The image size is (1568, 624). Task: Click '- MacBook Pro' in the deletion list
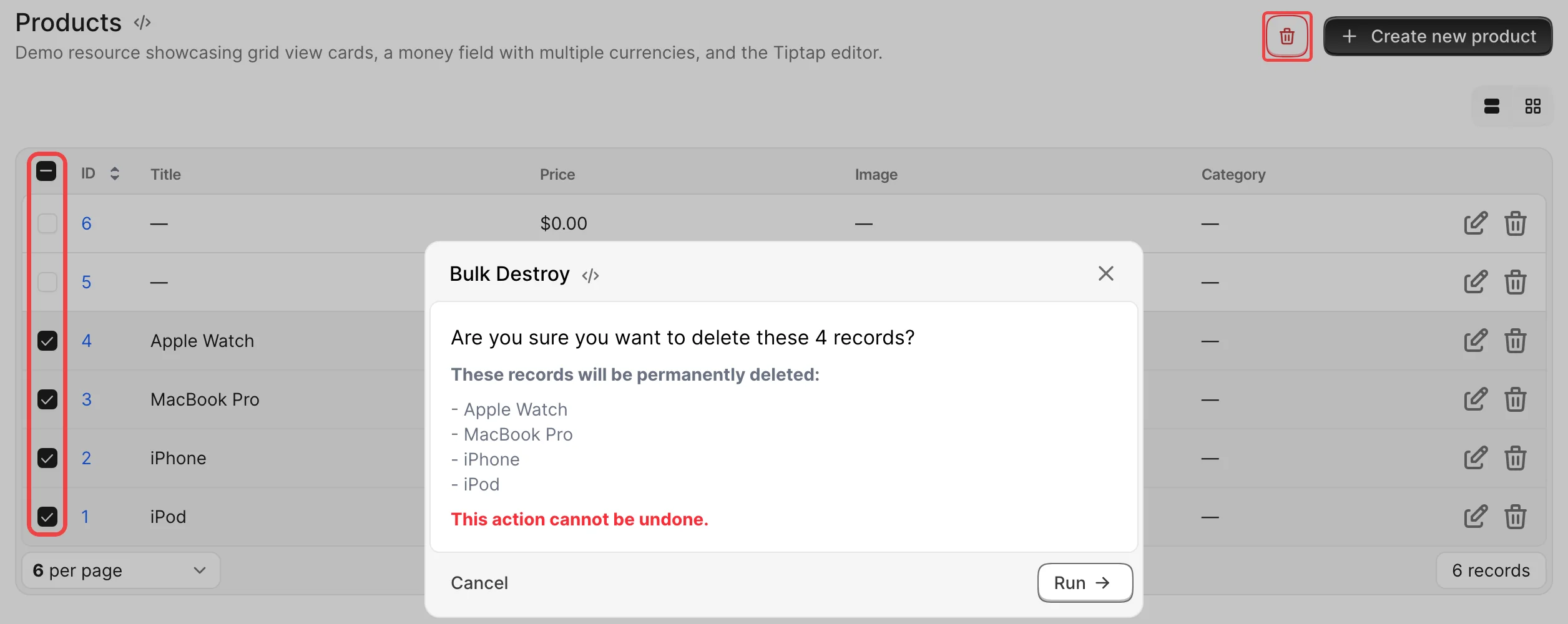[x=512, y=434]
